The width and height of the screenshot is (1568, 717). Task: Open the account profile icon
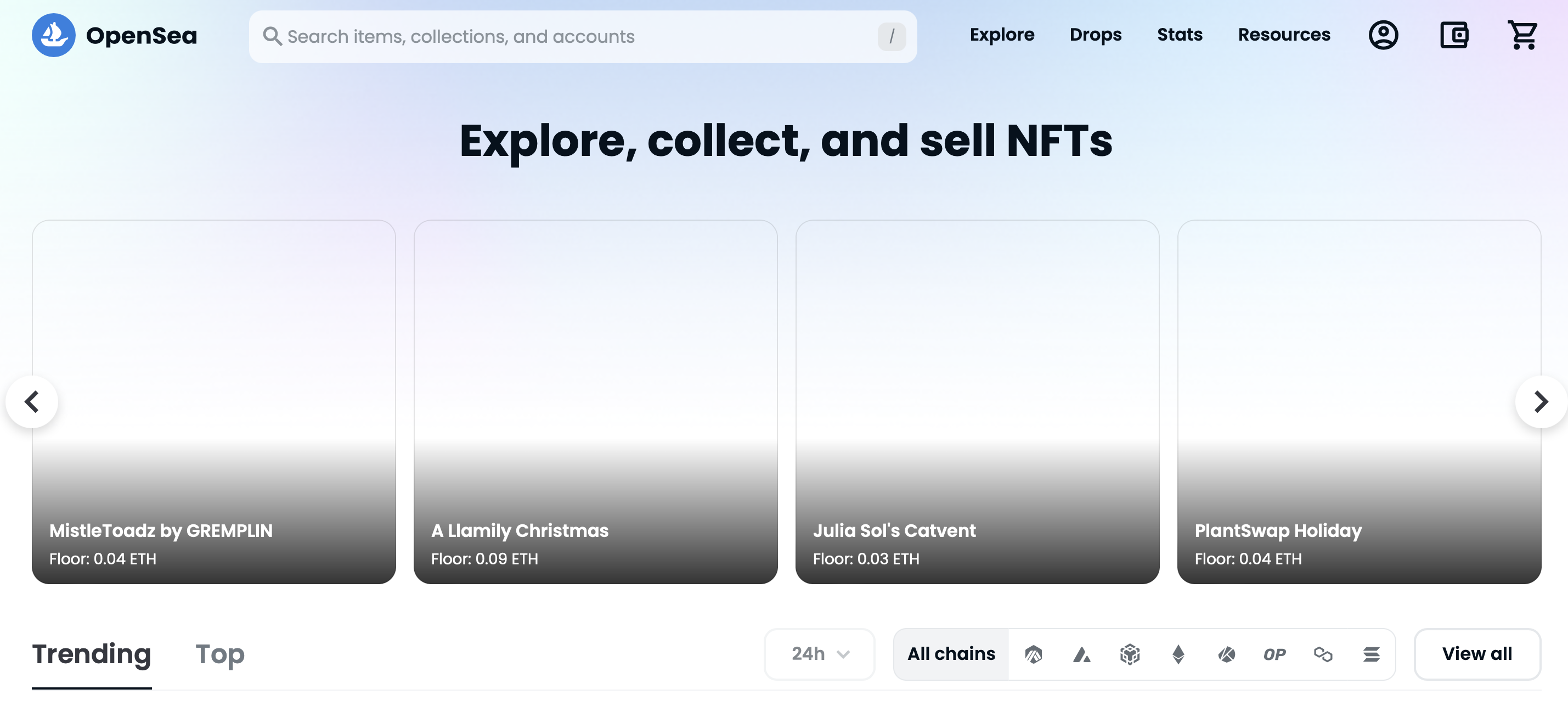pyautogui.click(x=1383, y=35)
